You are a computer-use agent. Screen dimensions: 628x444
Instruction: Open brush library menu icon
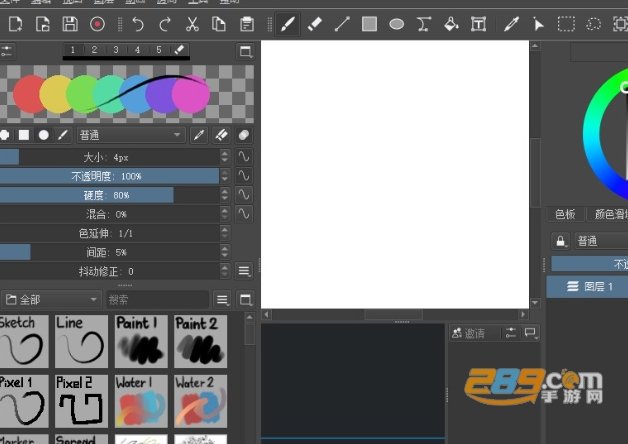pos(222,299)
